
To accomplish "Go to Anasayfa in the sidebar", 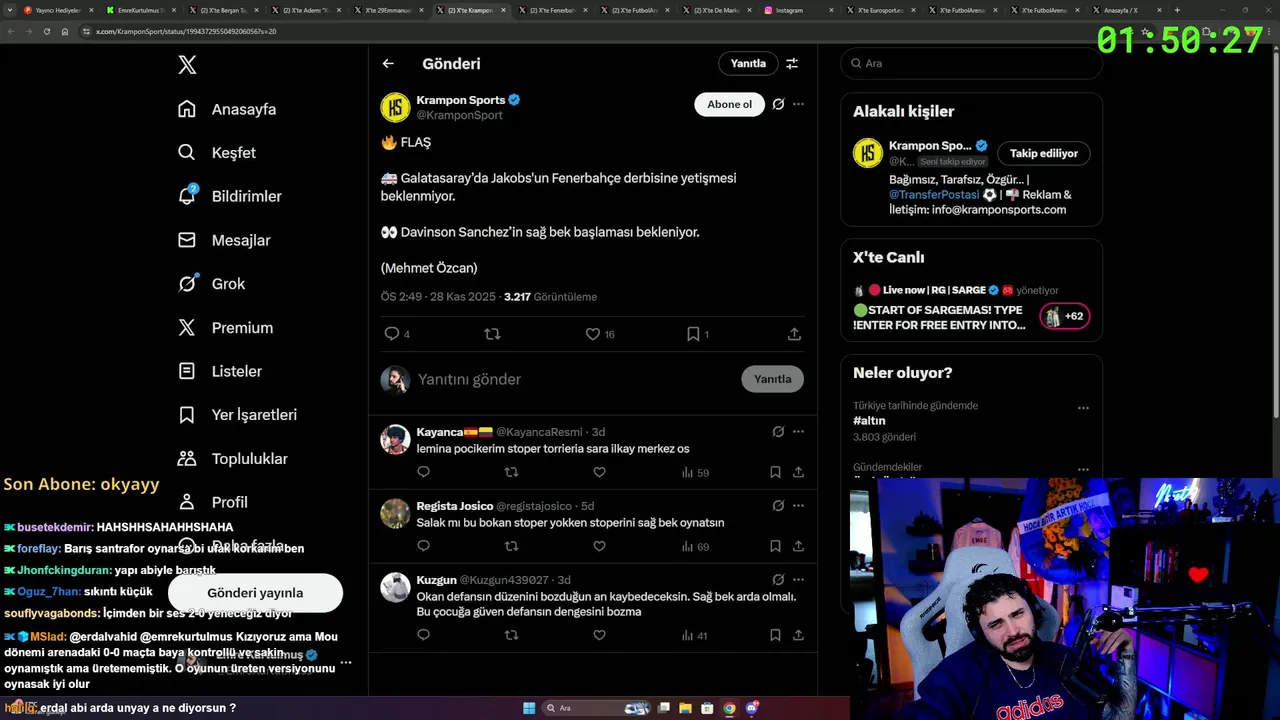I will (x=227, y=109).
